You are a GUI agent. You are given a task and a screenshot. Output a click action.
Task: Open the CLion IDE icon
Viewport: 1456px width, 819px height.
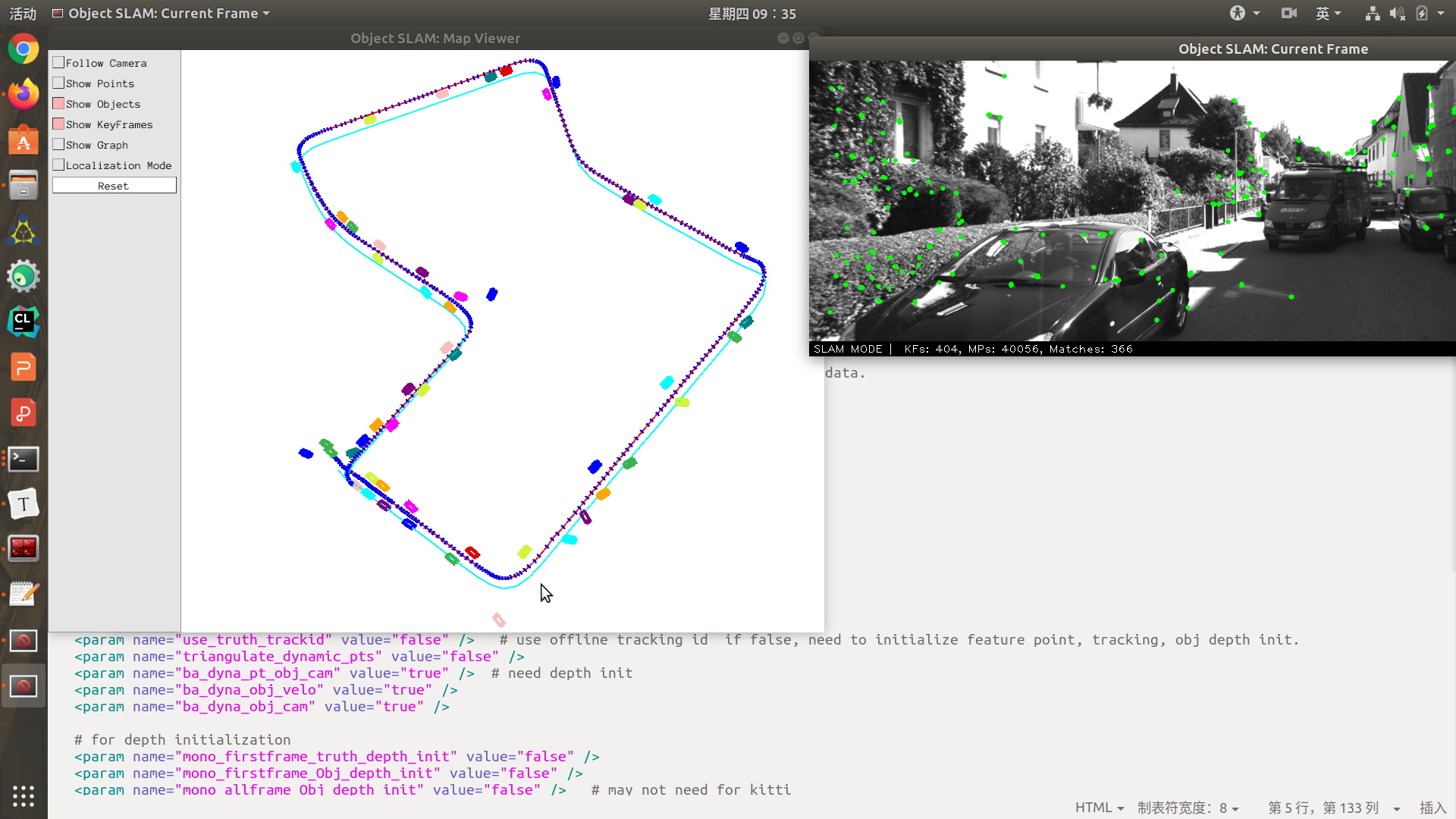click(24, 322)
